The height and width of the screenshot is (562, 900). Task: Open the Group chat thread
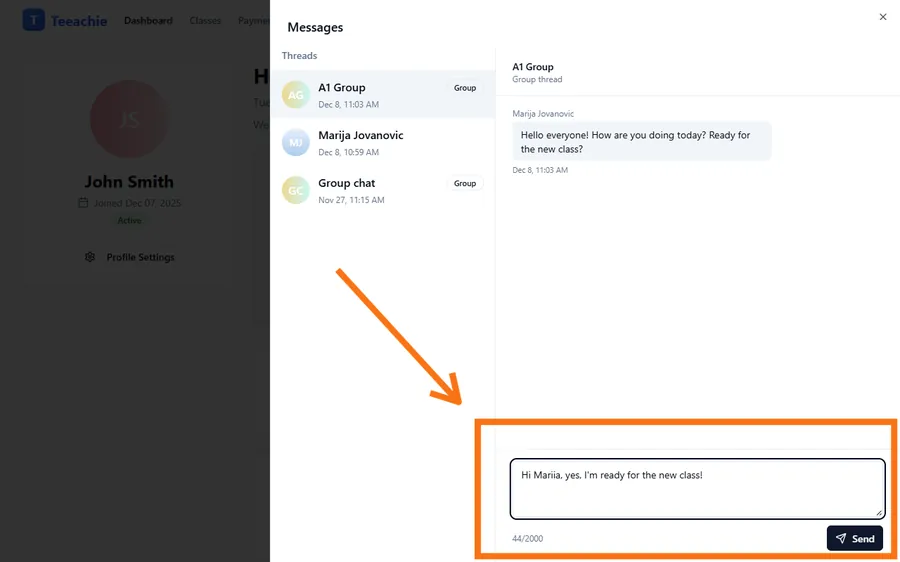point(380,191)
